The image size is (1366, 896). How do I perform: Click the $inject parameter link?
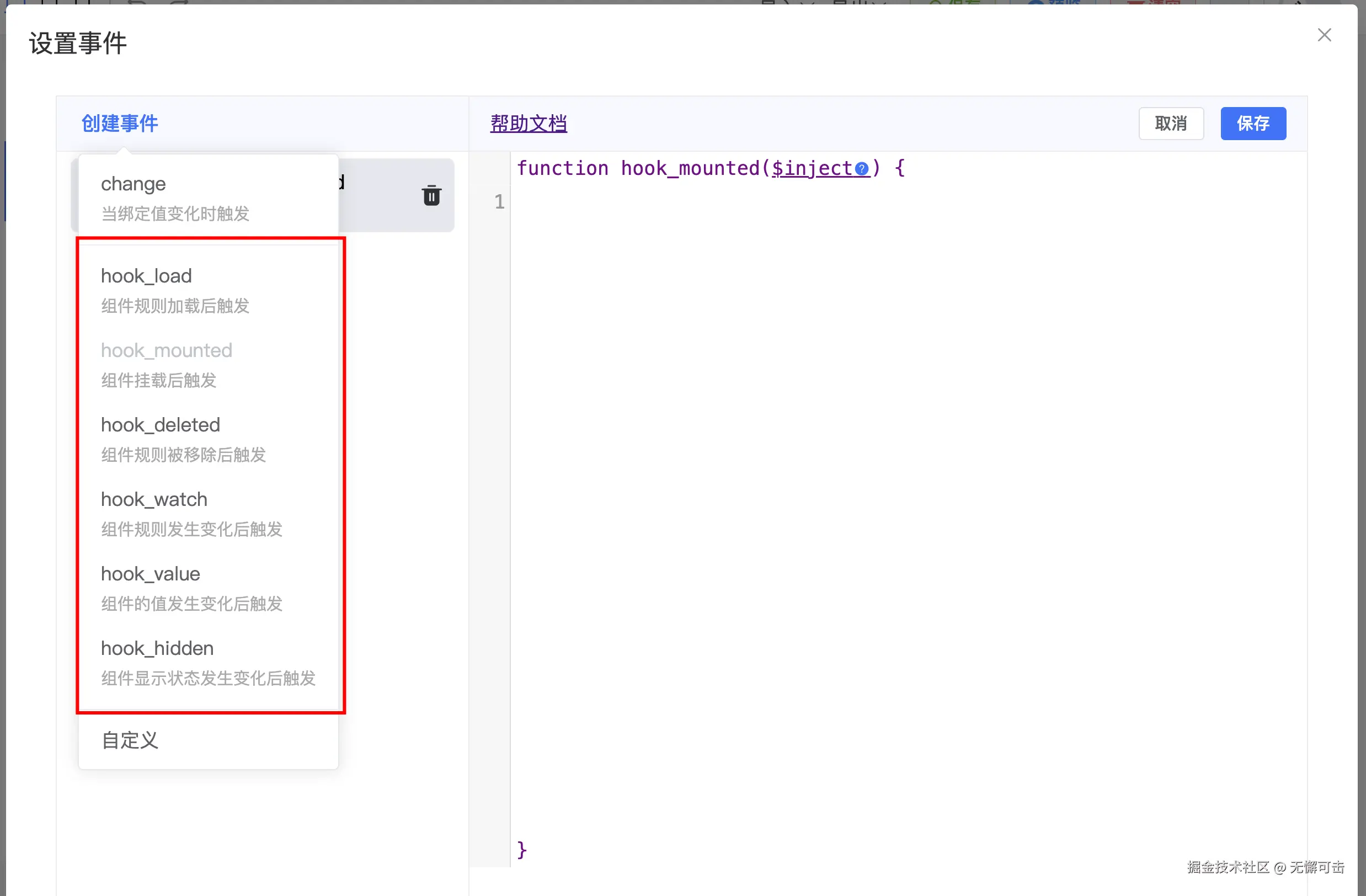812,168
